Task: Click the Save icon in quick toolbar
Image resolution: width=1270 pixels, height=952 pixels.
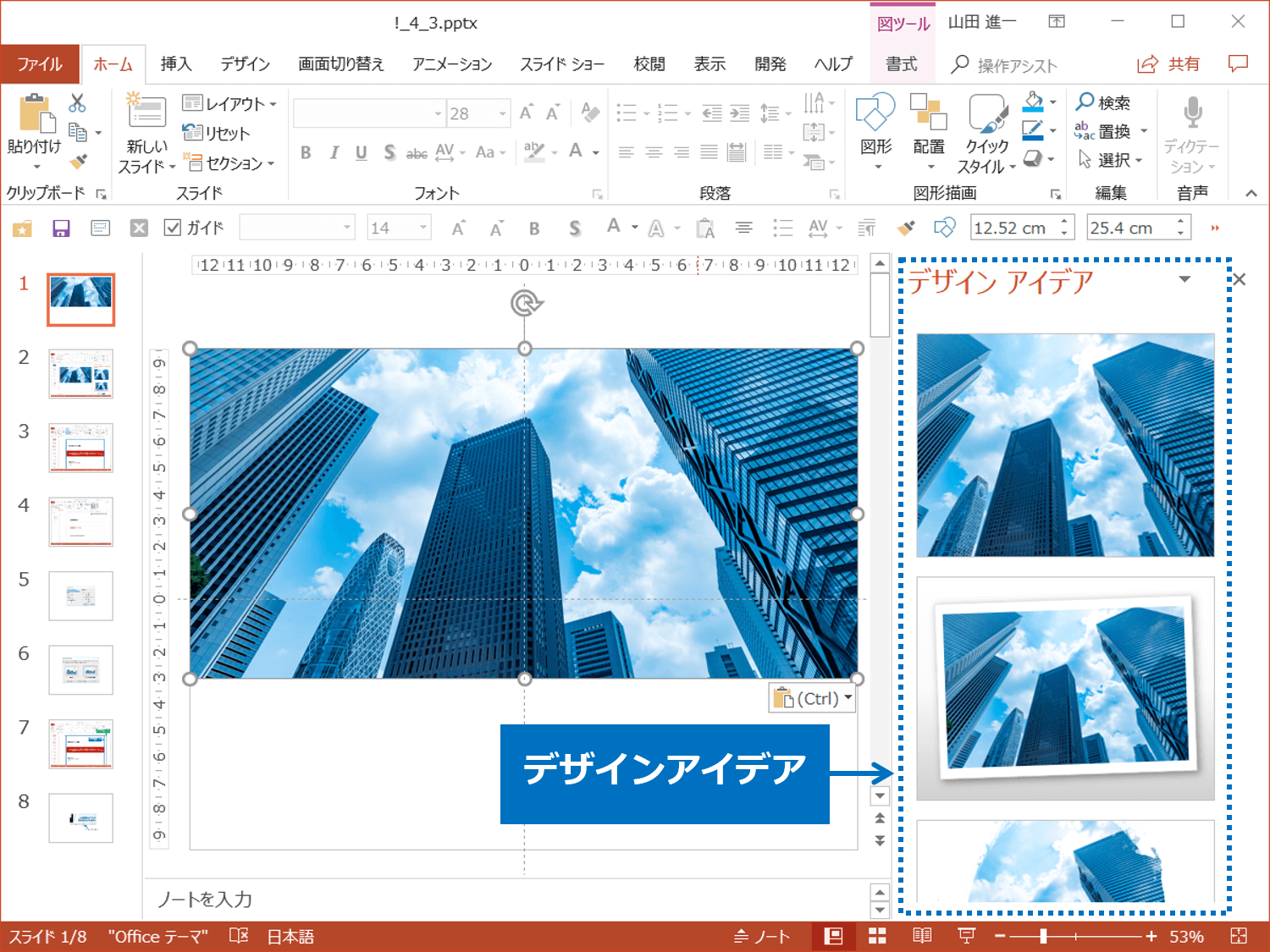Action: (61, 228)
